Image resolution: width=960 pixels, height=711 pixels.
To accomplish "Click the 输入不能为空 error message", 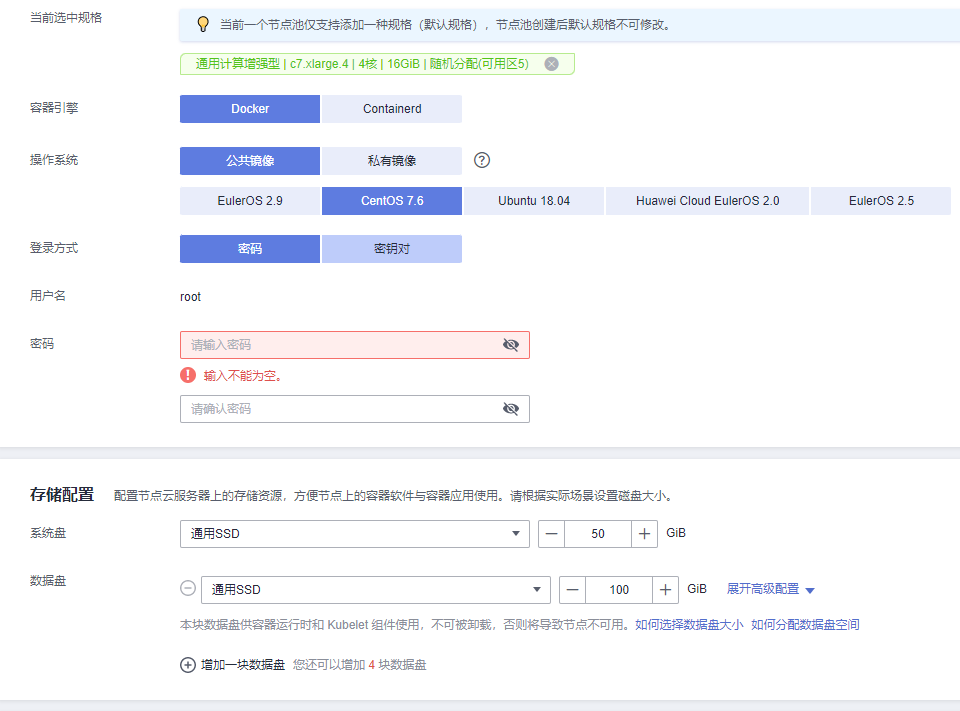I will coord(242,375).
